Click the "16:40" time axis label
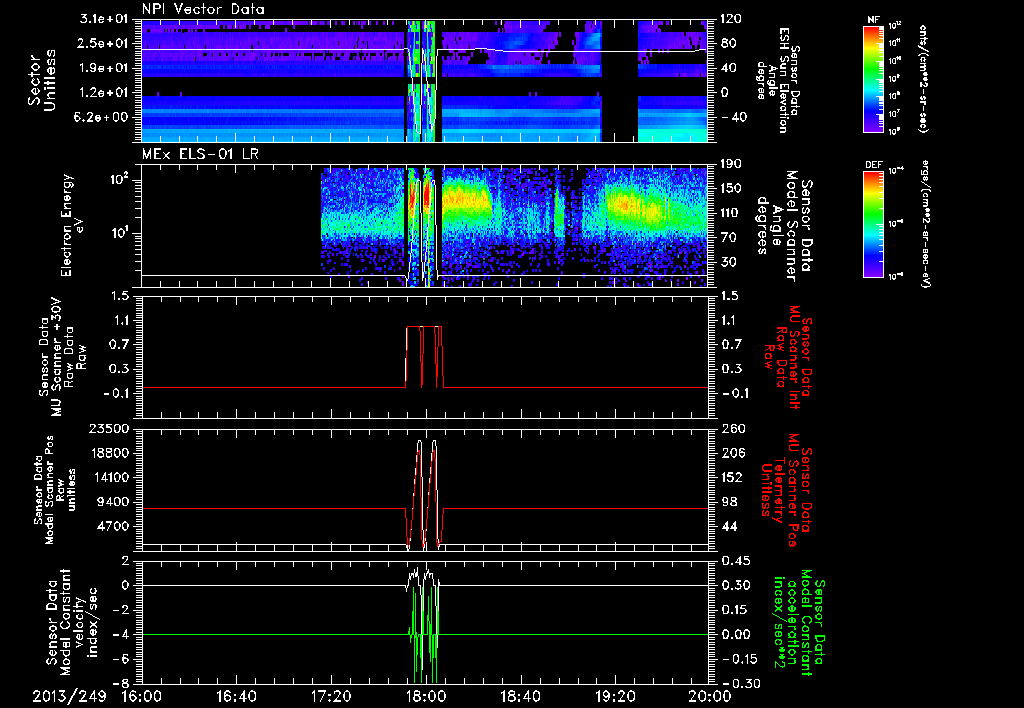This screenshot has width=1024, height=708. point(236,696)
